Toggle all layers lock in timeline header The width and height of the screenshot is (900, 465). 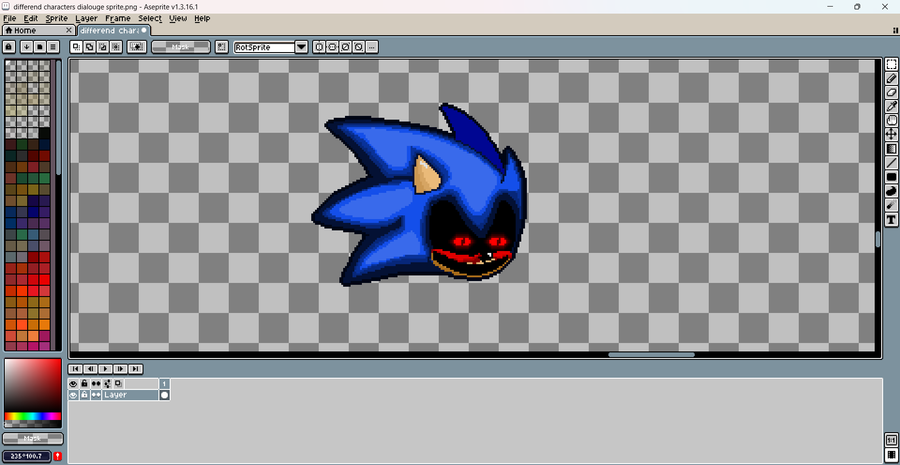pyautogui.click(x=84, y=383)
